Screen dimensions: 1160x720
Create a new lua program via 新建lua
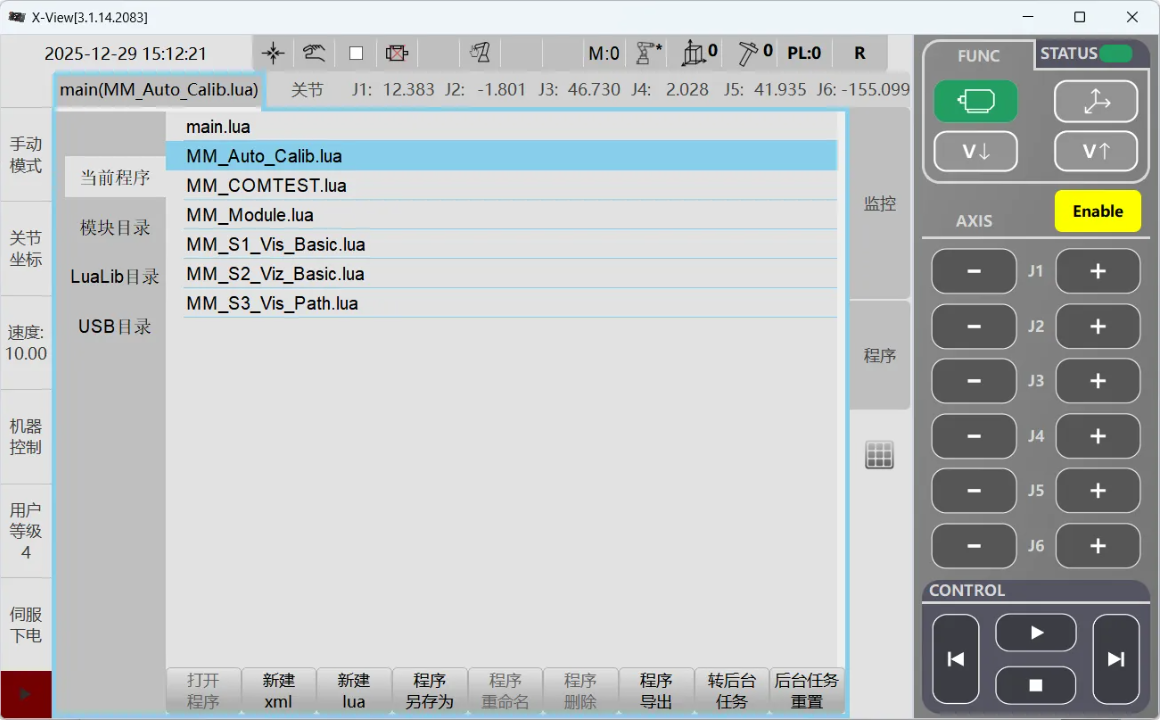(354, 690)
